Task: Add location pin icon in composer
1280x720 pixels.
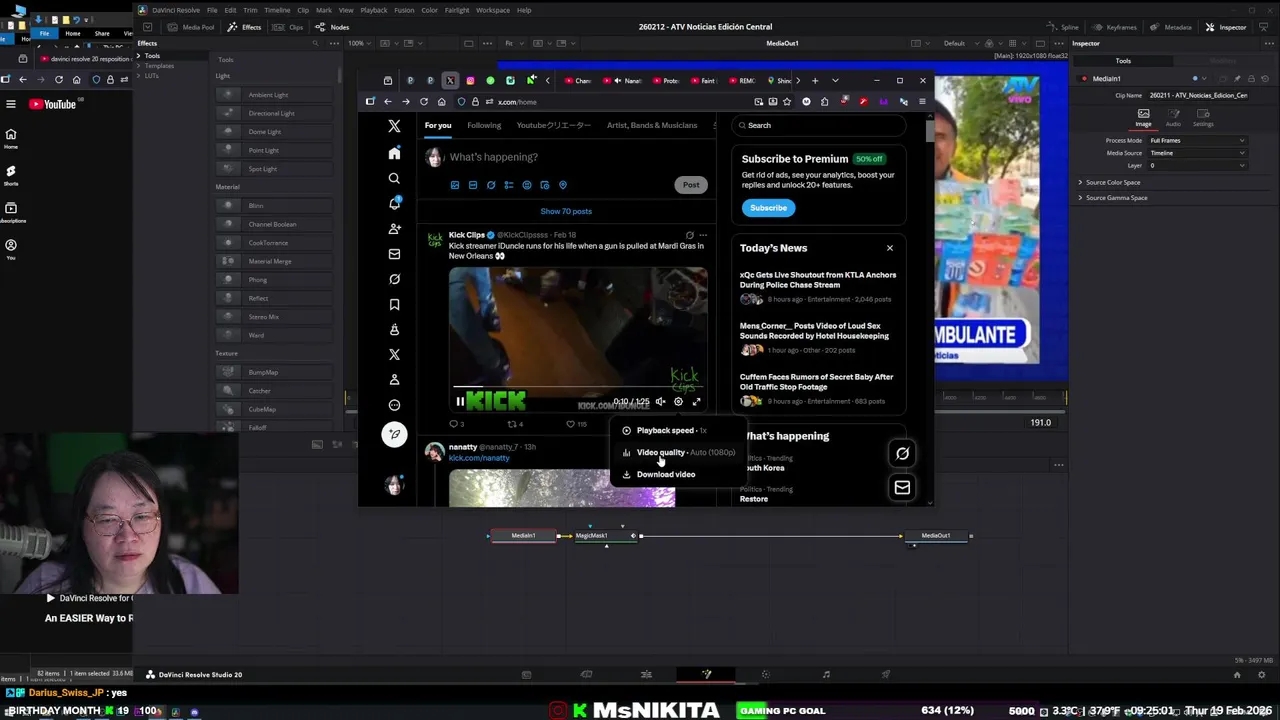Action: click(x=563, y=185)
